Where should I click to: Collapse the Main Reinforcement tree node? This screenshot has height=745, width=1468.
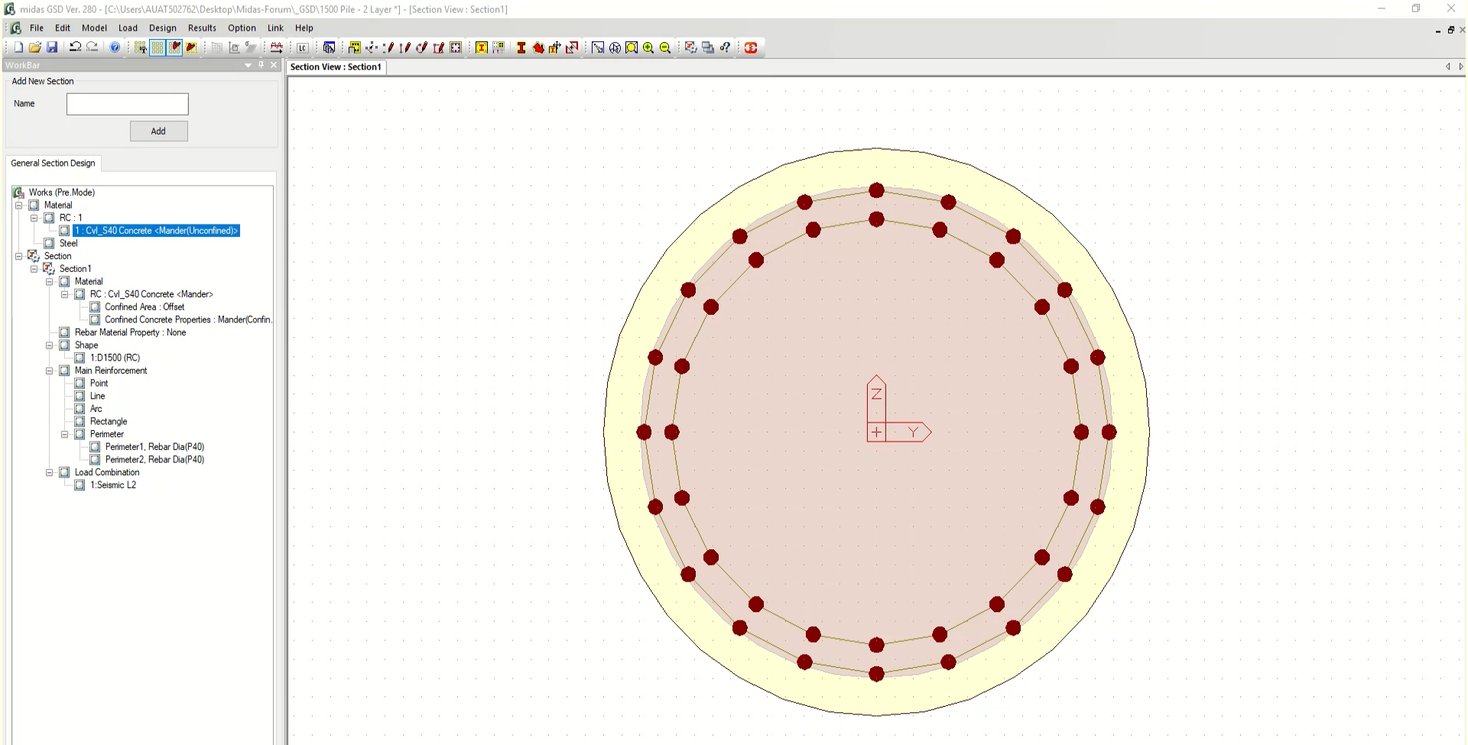click(x=49, y=370)
